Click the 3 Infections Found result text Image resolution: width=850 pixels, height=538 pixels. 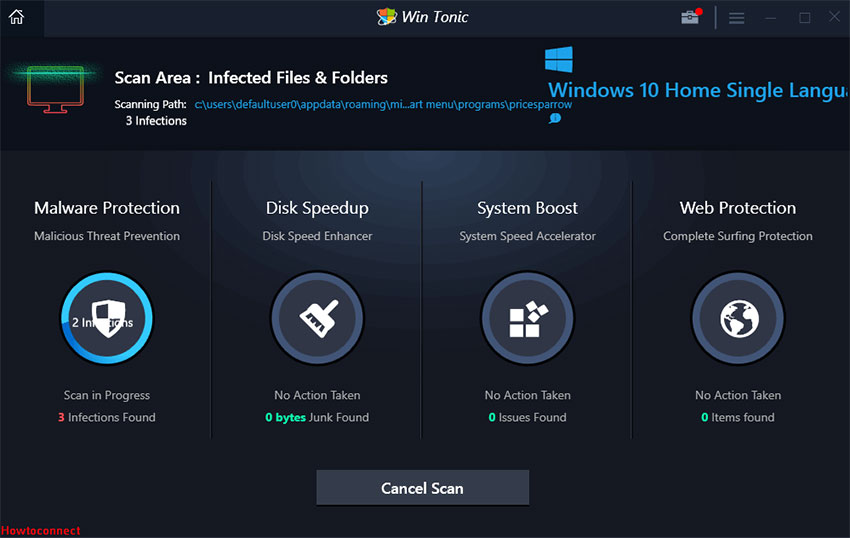[x=107, y=417]
